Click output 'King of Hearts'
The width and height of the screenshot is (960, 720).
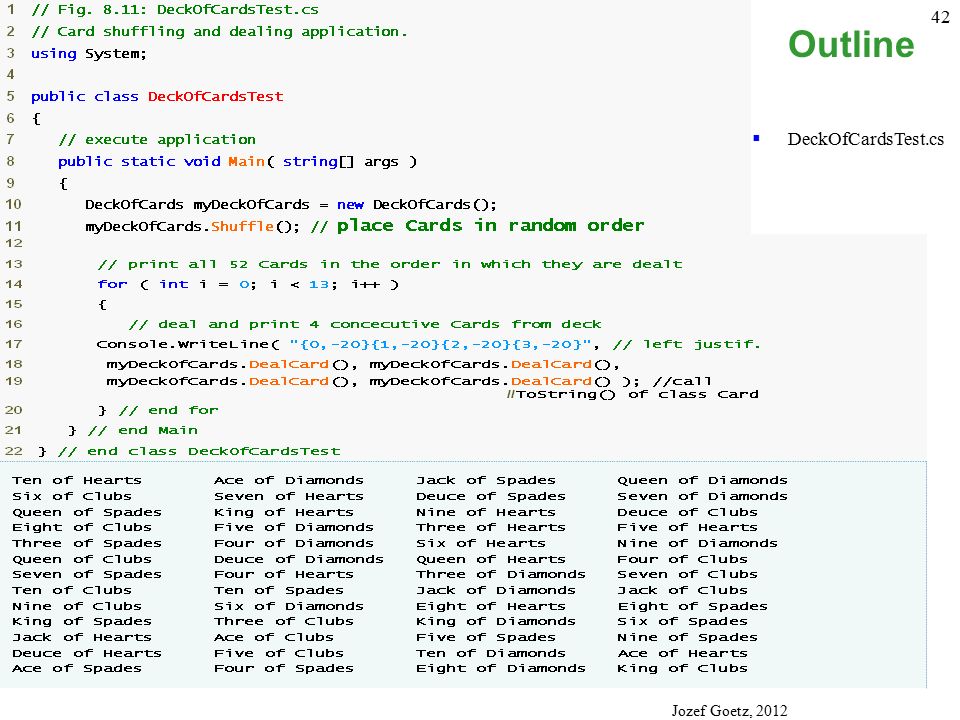coord(283,512)
